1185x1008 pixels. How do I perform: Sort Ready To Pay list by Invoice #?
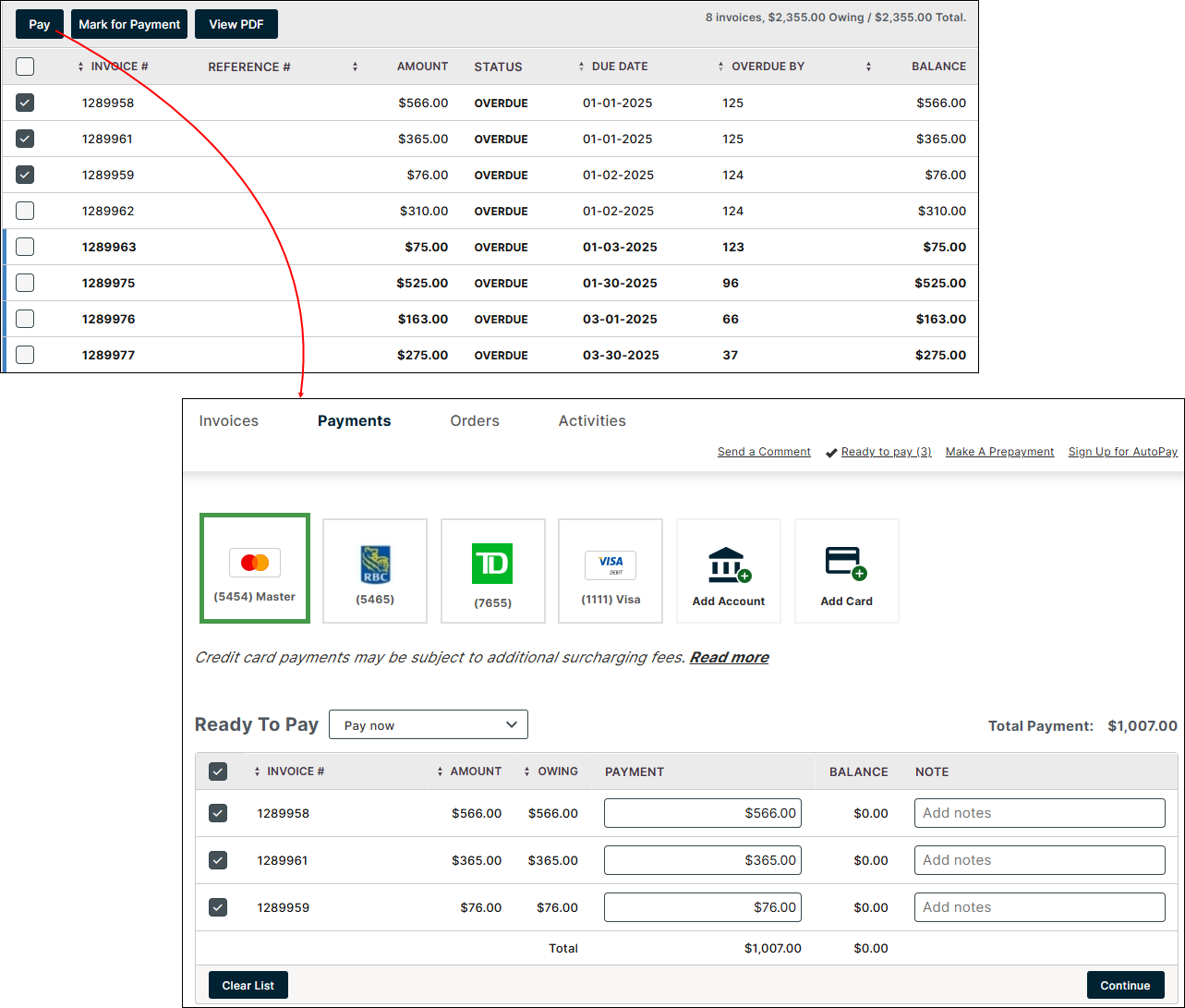(x=257, y=771)
